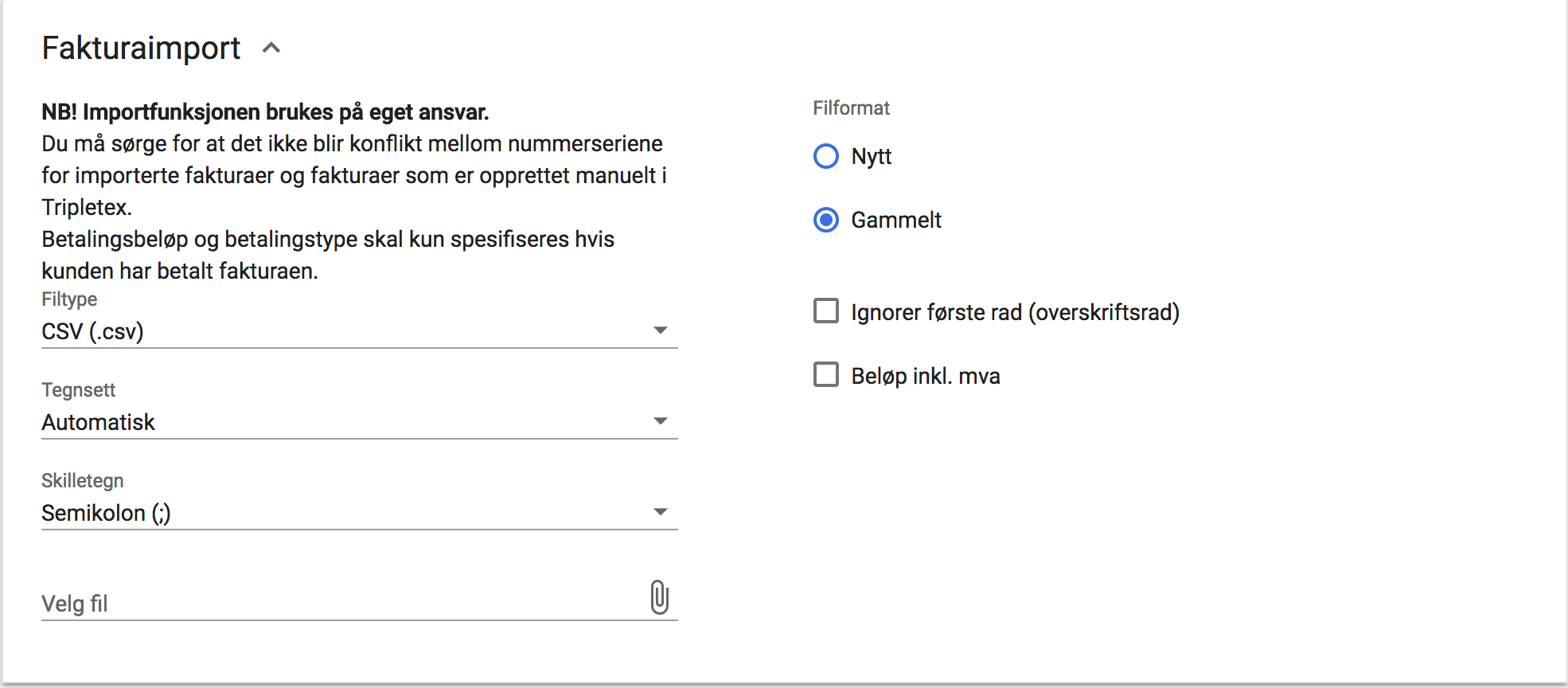Select the Nytt file format radio button
Screen dimensions: 1568x688
click(826, 156)
